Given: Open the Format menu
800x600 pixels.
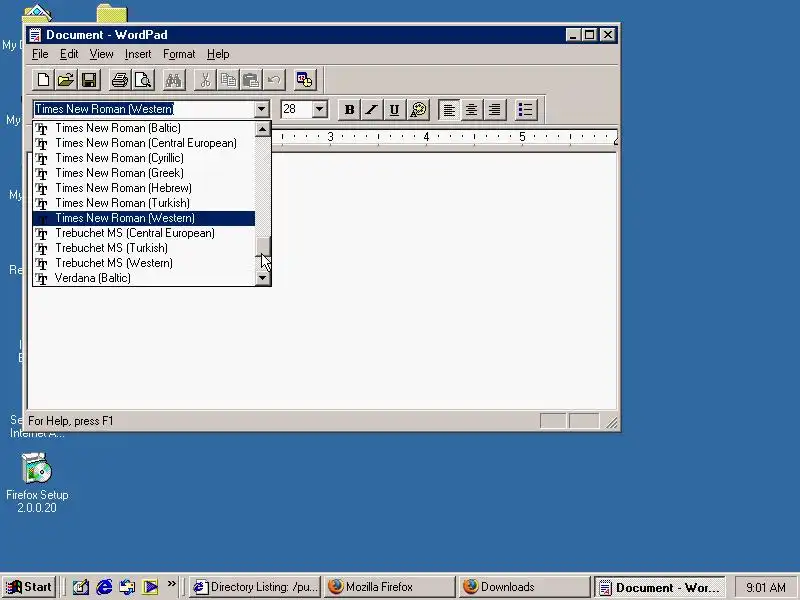Looking at the screenshot, I should pos(179,54).
